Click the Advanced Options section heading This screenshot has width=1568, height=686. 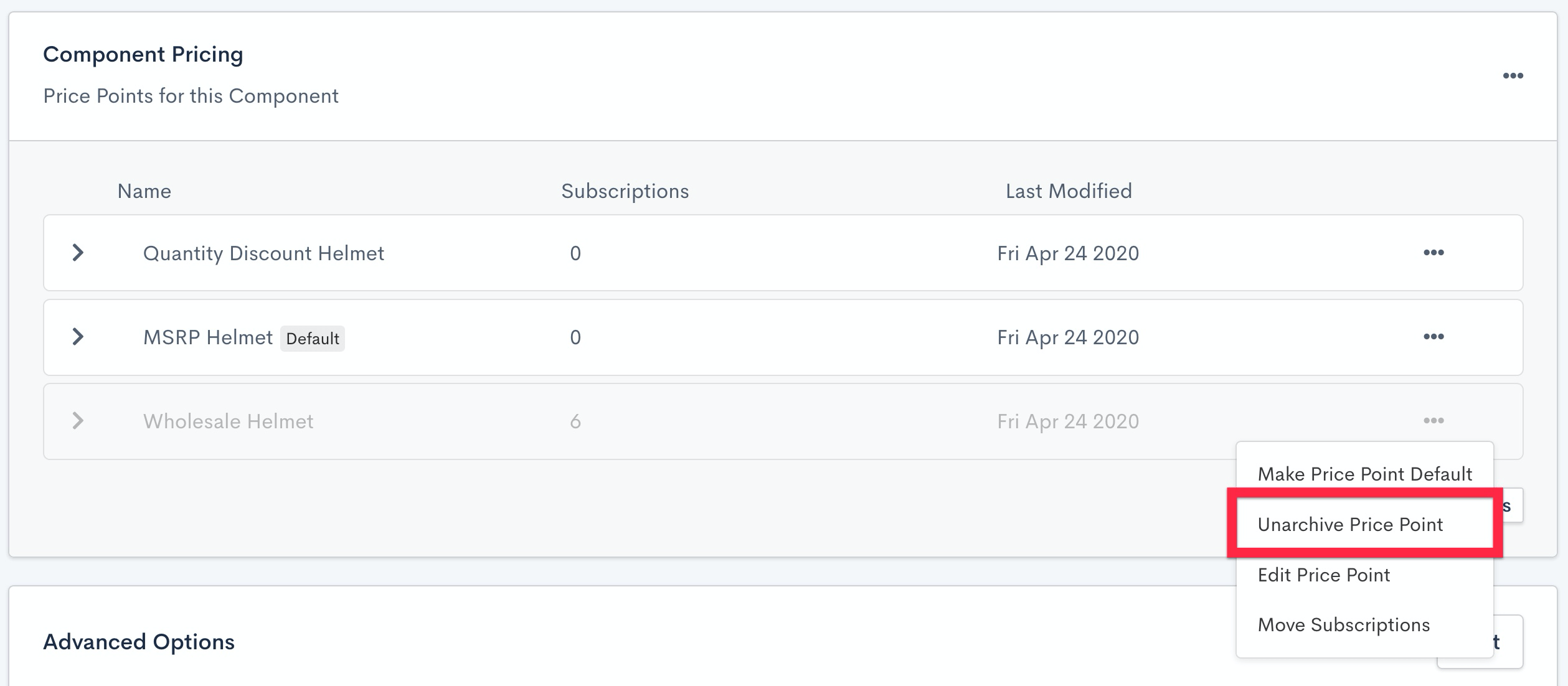point(139,642)
